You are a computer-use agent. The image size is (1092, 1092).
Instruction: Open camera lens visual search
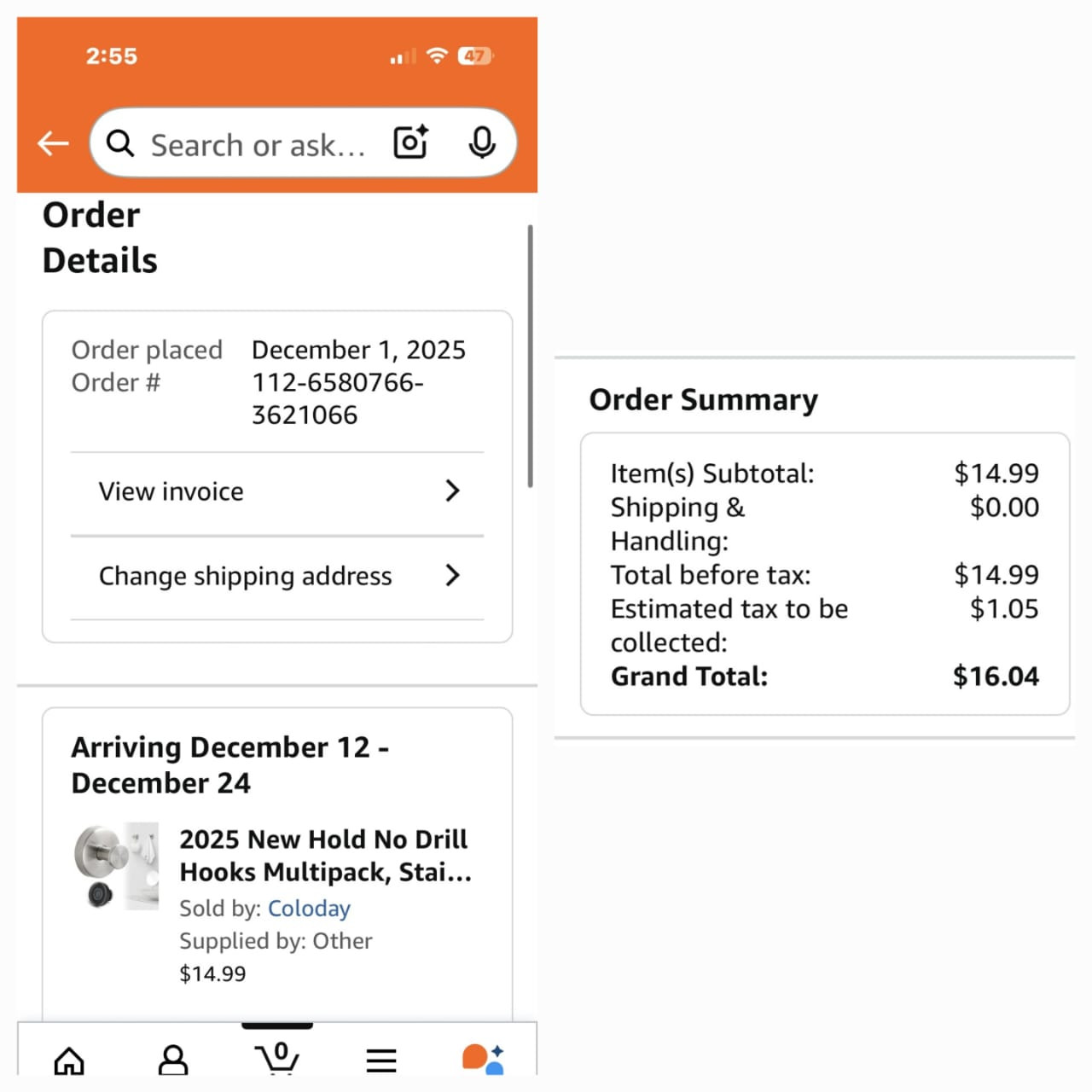point(410,142)
